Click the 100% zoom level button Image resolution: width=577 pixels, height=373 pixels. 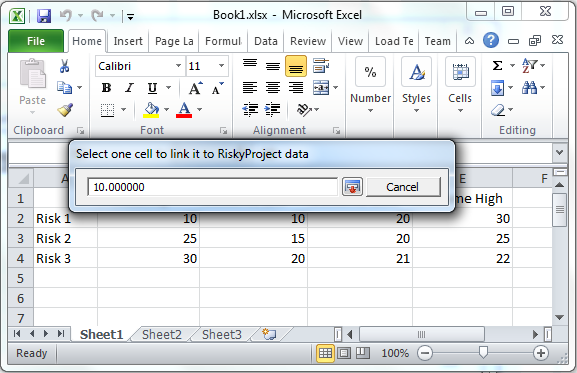(395, 354)
